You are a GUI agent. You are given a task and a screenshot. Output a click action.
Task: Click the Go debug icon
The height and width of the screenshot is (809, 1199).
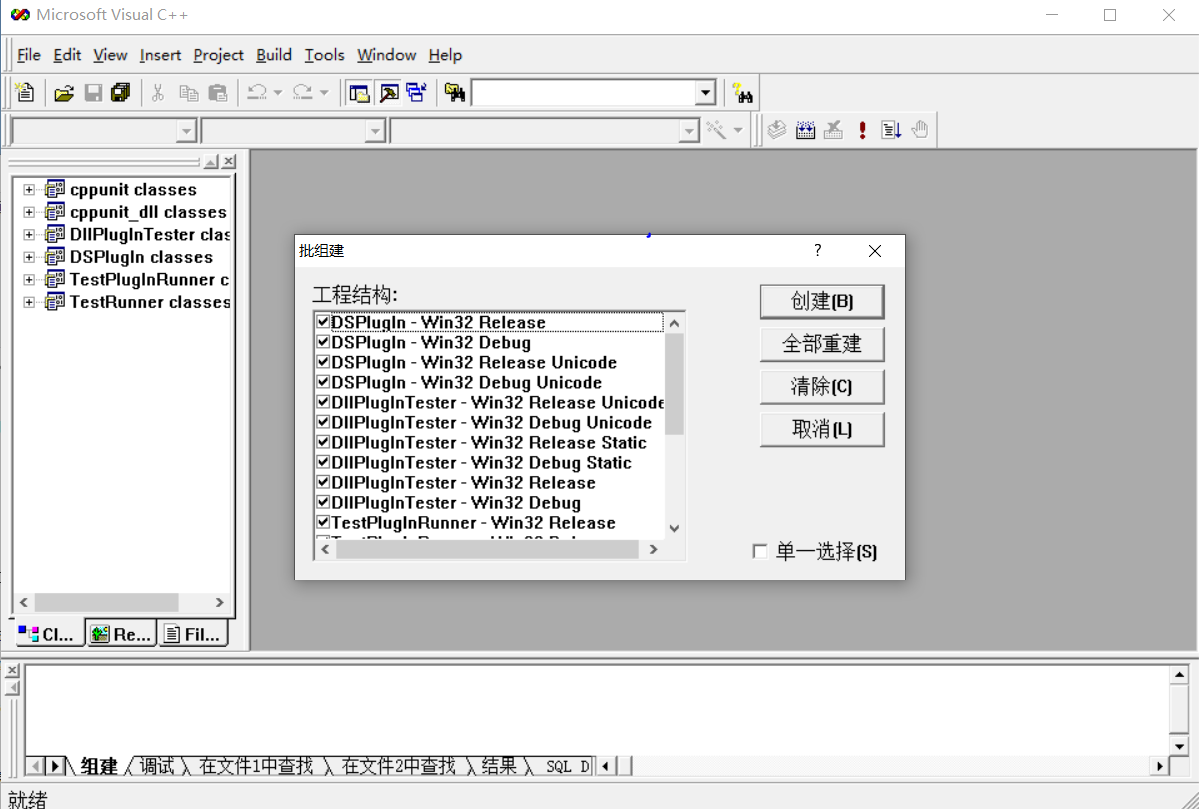click(x=891, y=130)
